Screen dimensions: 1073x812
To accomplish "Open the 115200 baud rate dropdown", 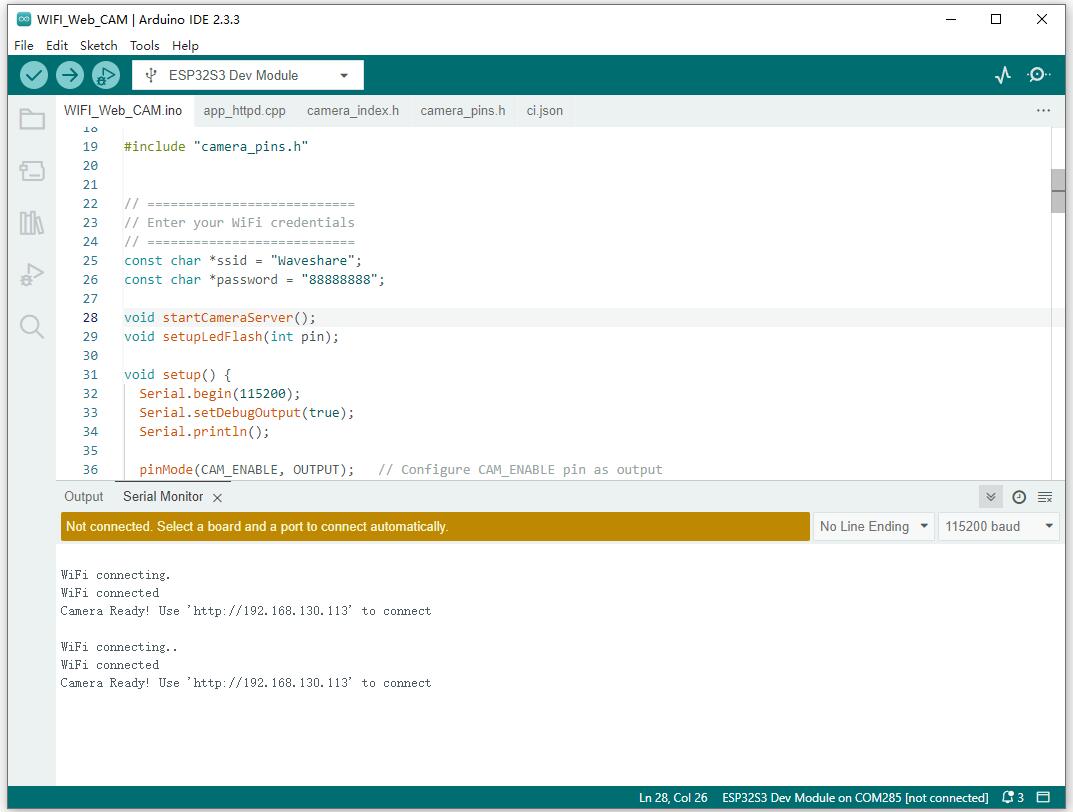I will pyautogui.click(x=998, y=526).
